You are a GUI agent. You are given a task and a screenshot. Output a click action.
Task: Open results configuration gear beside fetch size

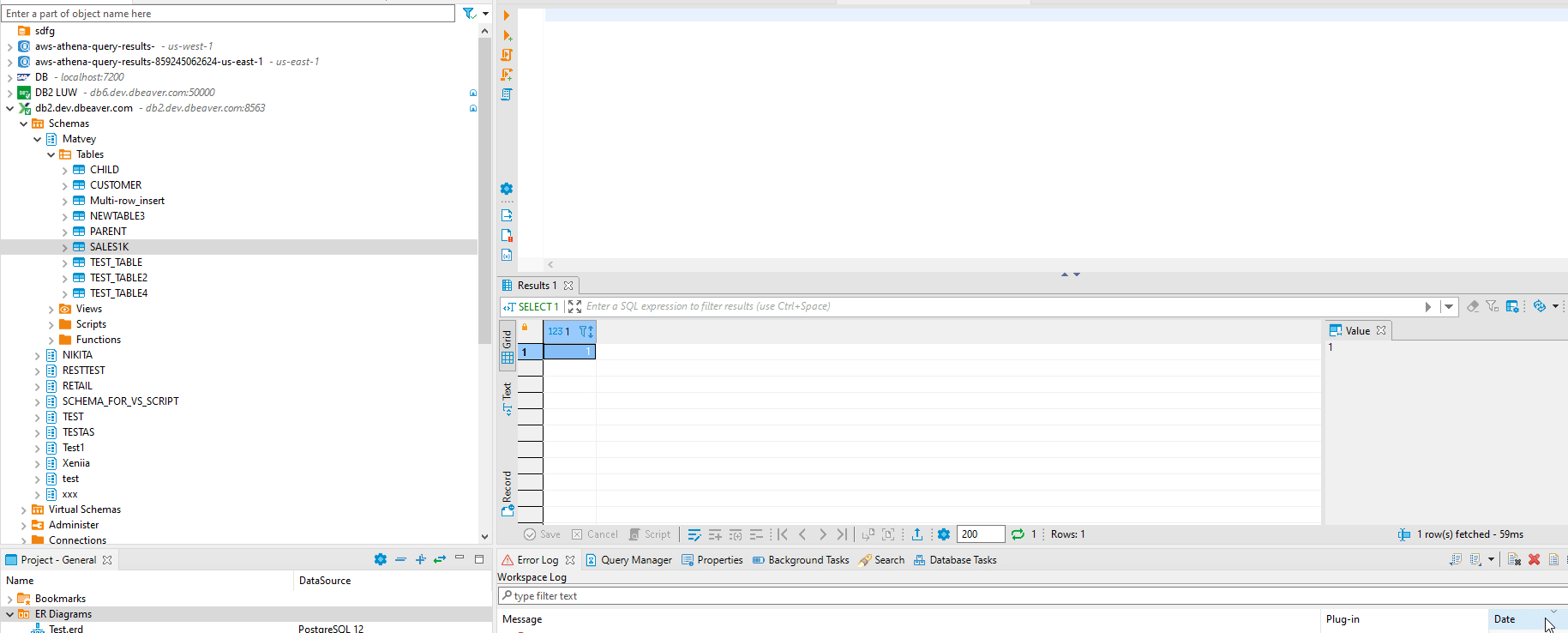click(x=944, y=534)
